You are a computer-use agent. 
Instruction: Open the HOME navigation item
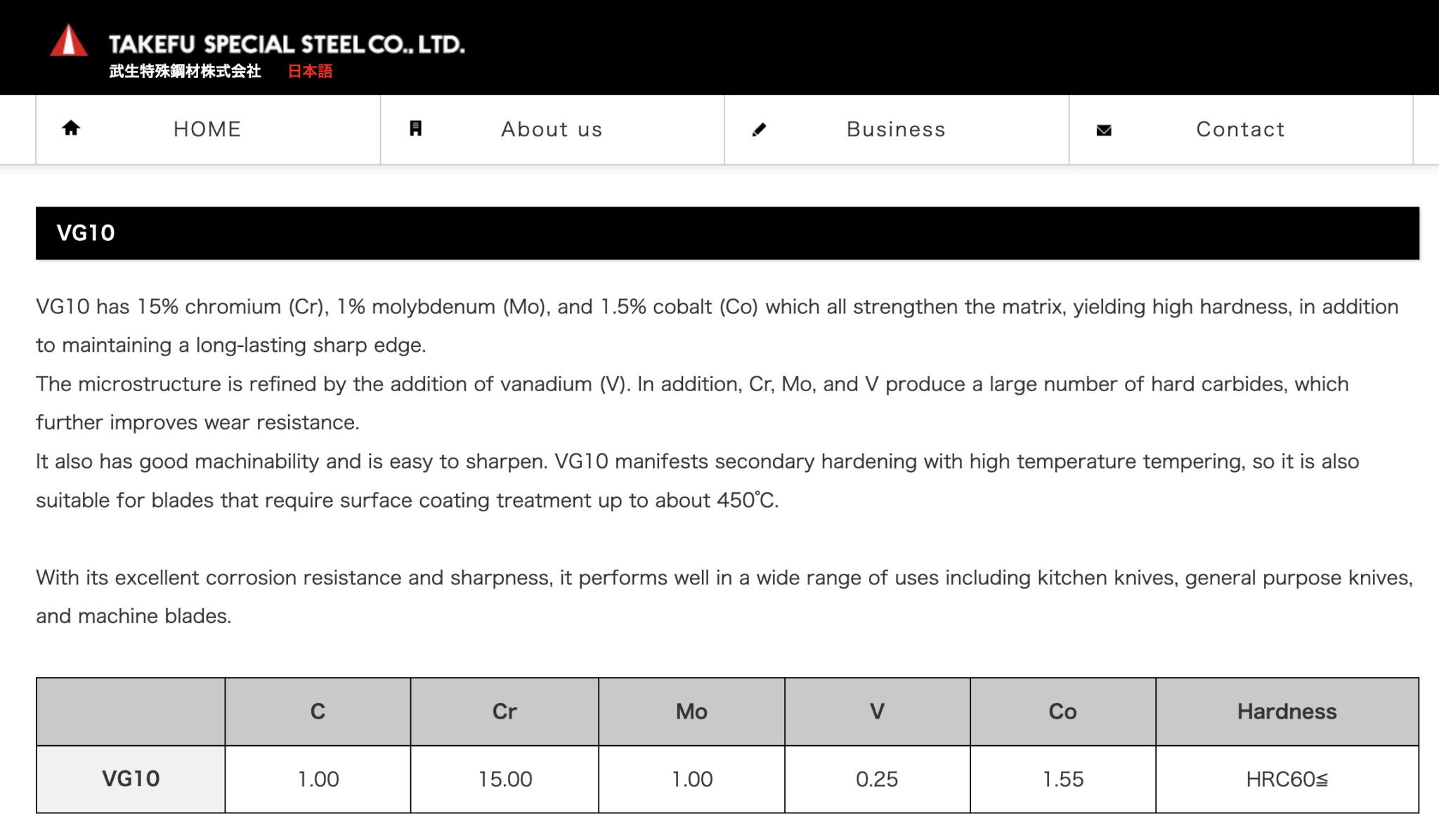pos(206,129)
